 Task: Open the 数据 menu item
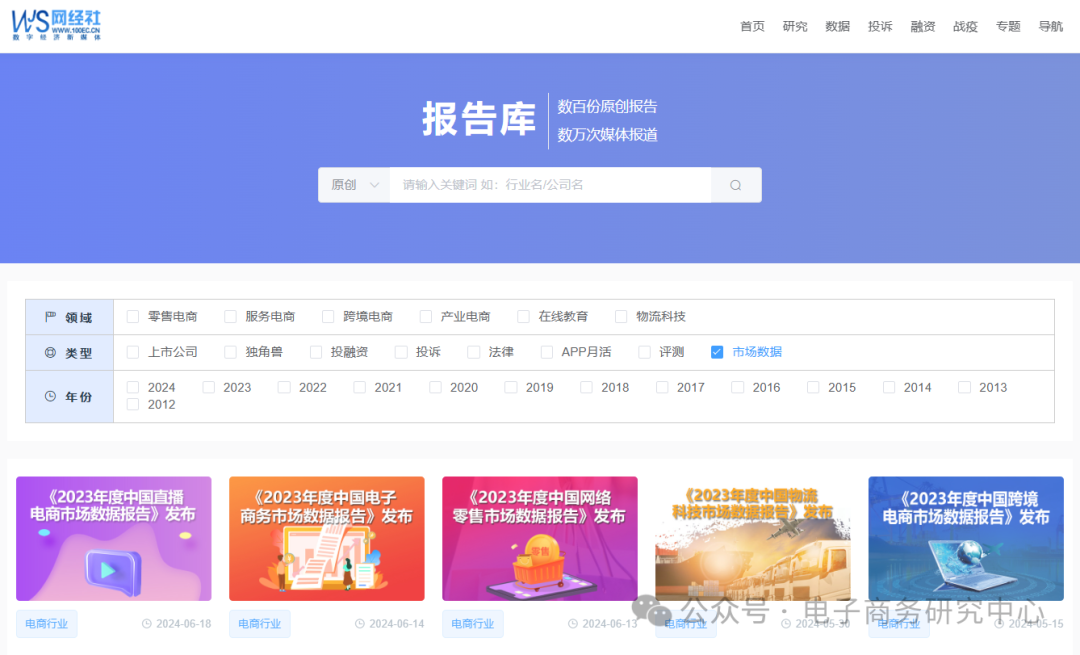pyautogui.click(x=837, y=26)
